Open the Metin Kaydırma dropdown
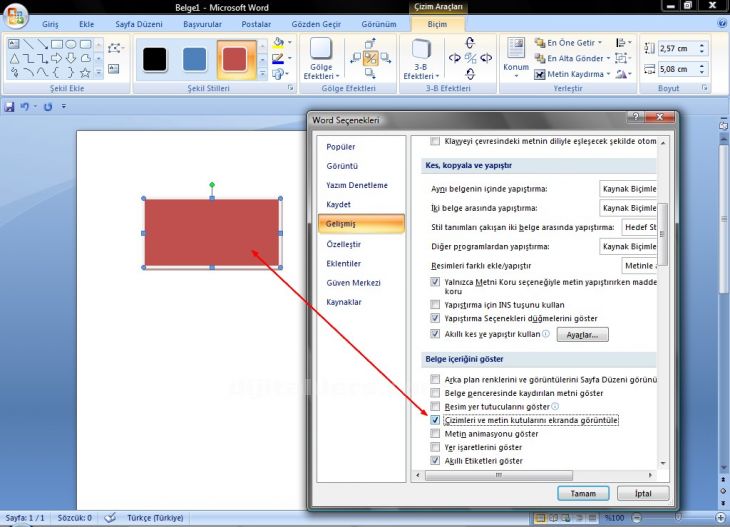The height and width of the screenshot is (527, 730). [608, 74]
